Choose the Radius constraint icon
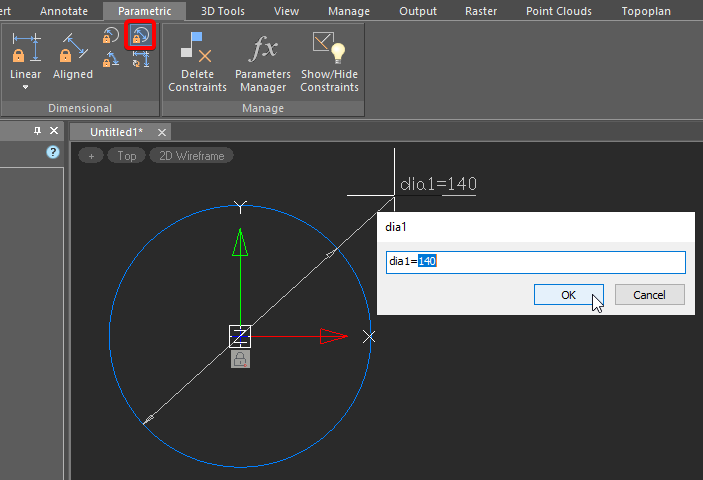Screen dimensions: 703x480 (111, 37)
